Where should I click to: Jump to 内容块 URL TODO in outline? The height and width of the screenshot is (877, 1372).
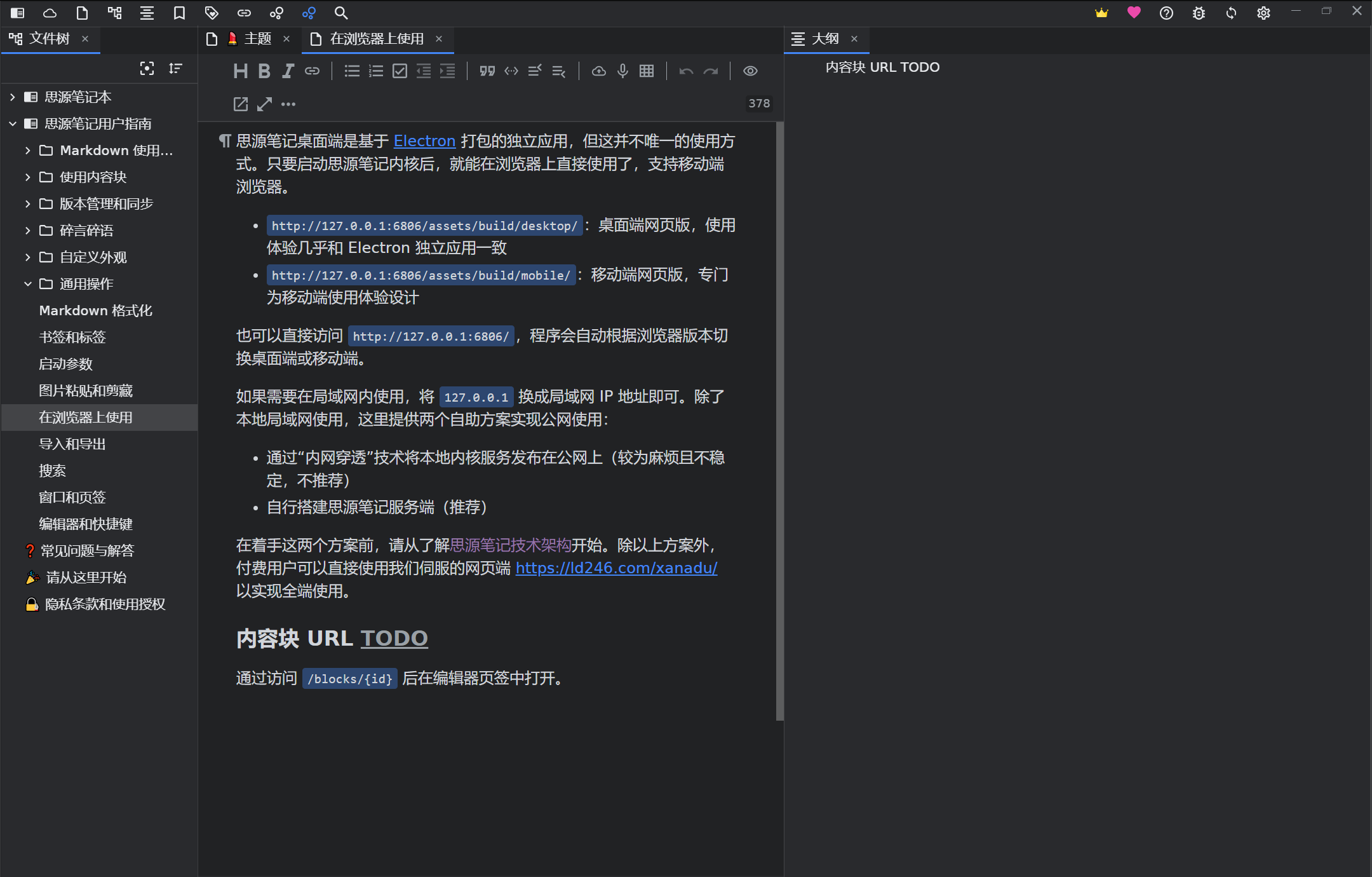[882, 67]
